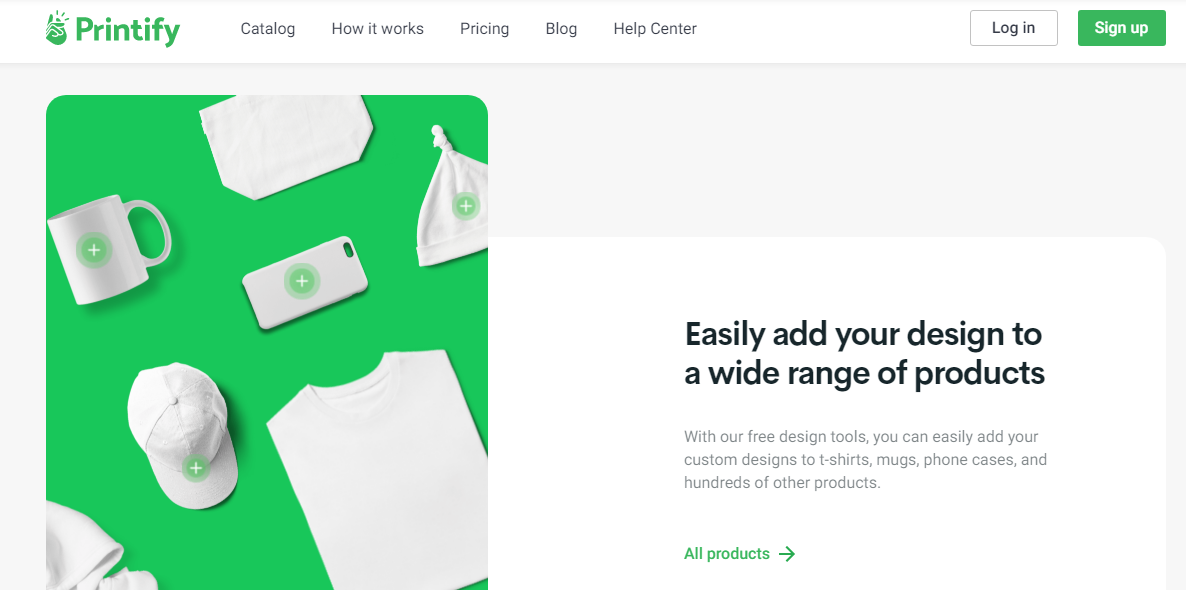Click the plus hotspot on the phone case

(x=302, y=281)
